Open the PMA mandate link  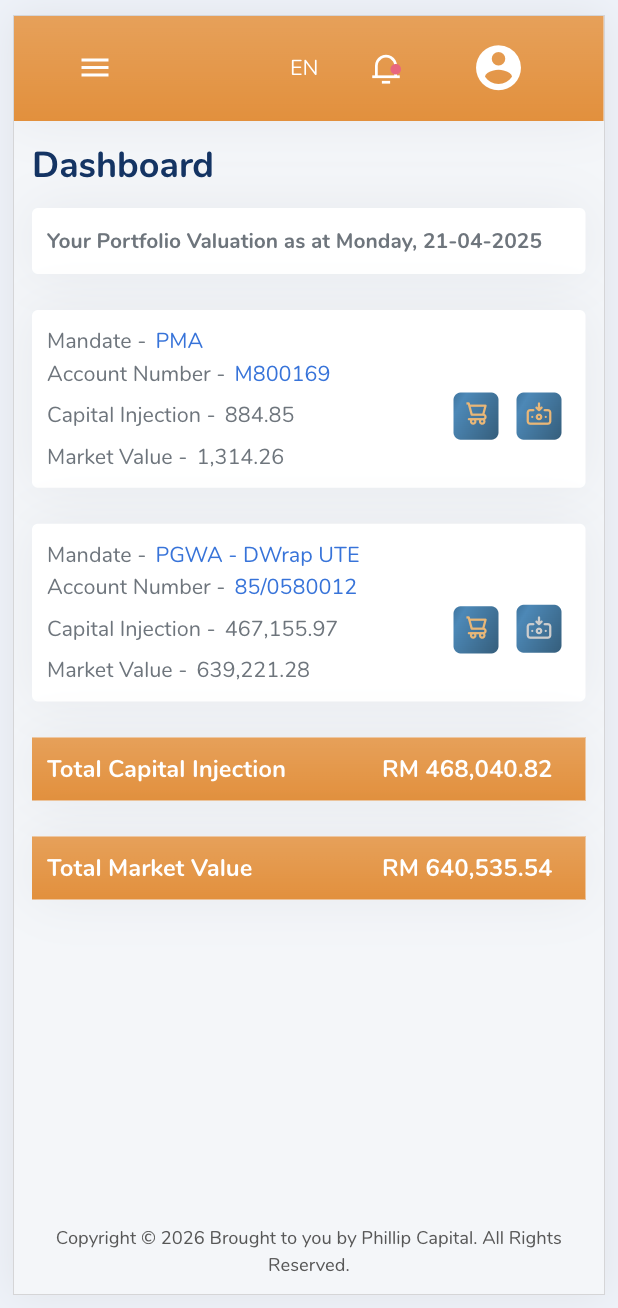179,341
